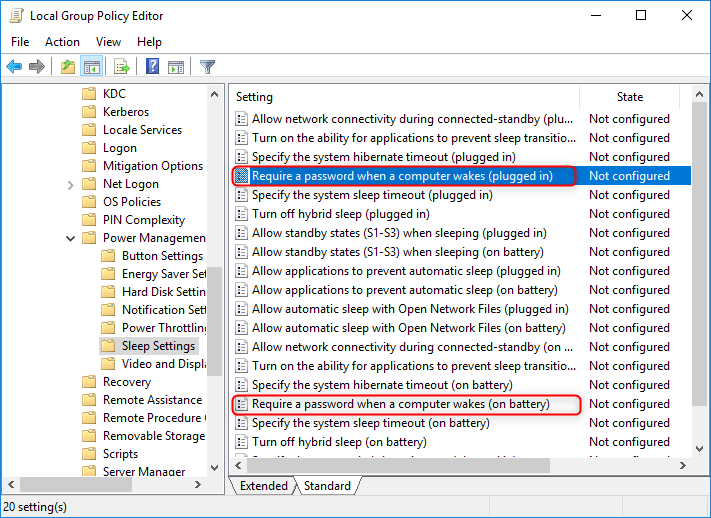Select the Button Settings folder
The height and width of the screenshot is (518, 711).
pos(162,256)
